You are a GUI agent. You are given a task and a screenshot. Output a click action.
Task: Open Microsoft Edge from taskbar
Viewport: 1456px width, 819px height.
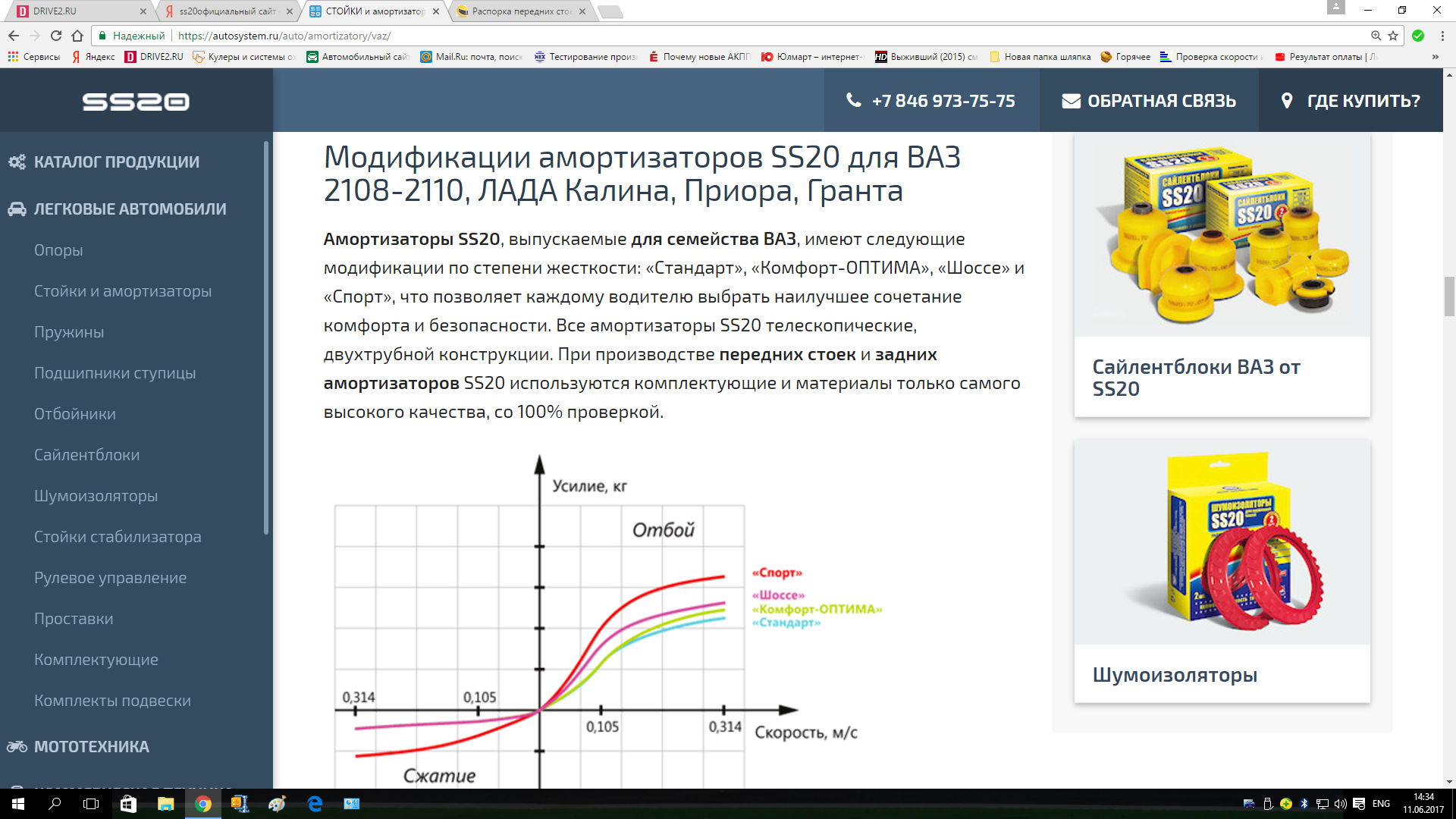[x=315, y=804]
